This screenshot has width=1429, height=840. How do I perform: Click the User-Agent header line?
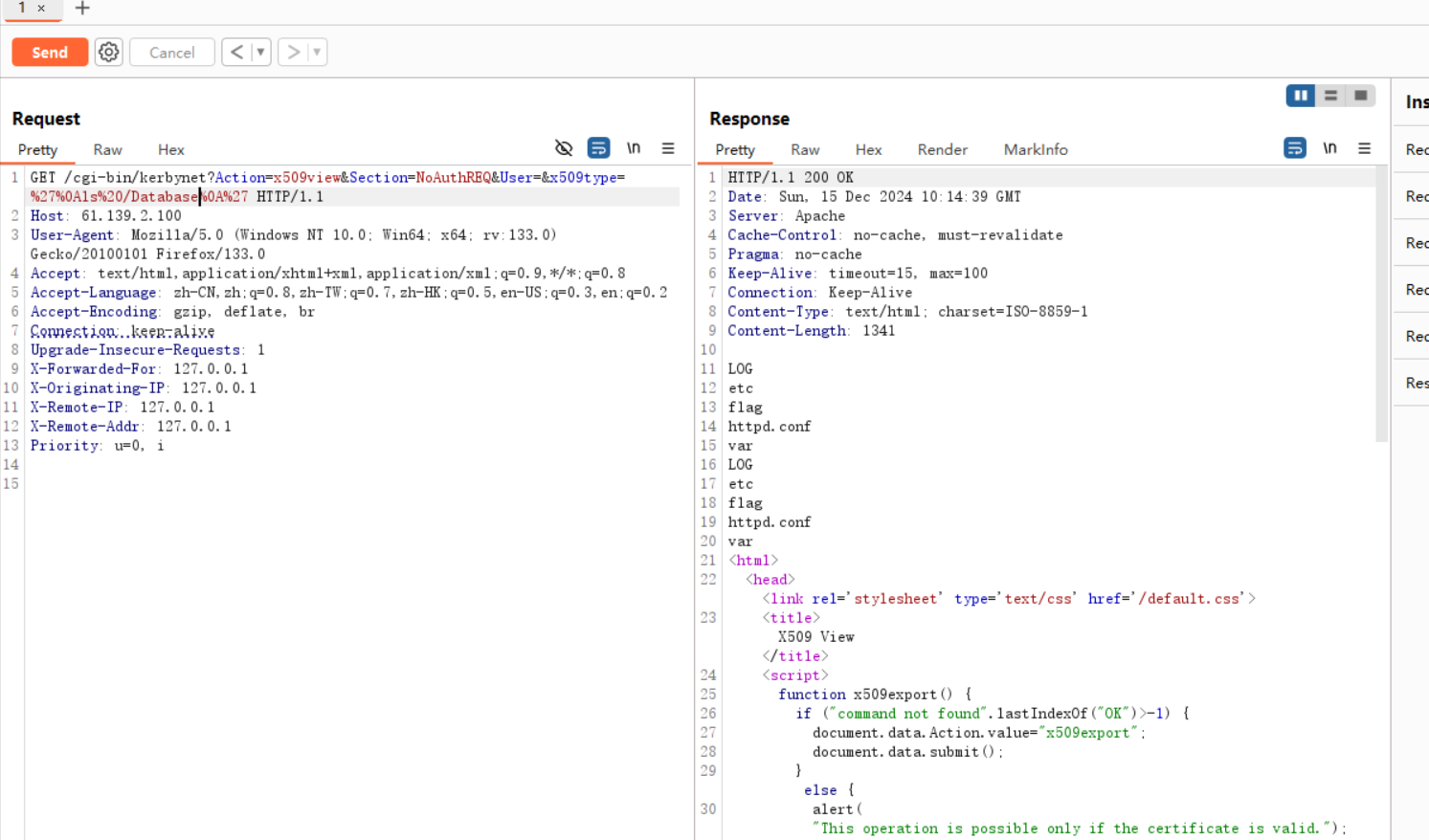[x=293, y=244]
